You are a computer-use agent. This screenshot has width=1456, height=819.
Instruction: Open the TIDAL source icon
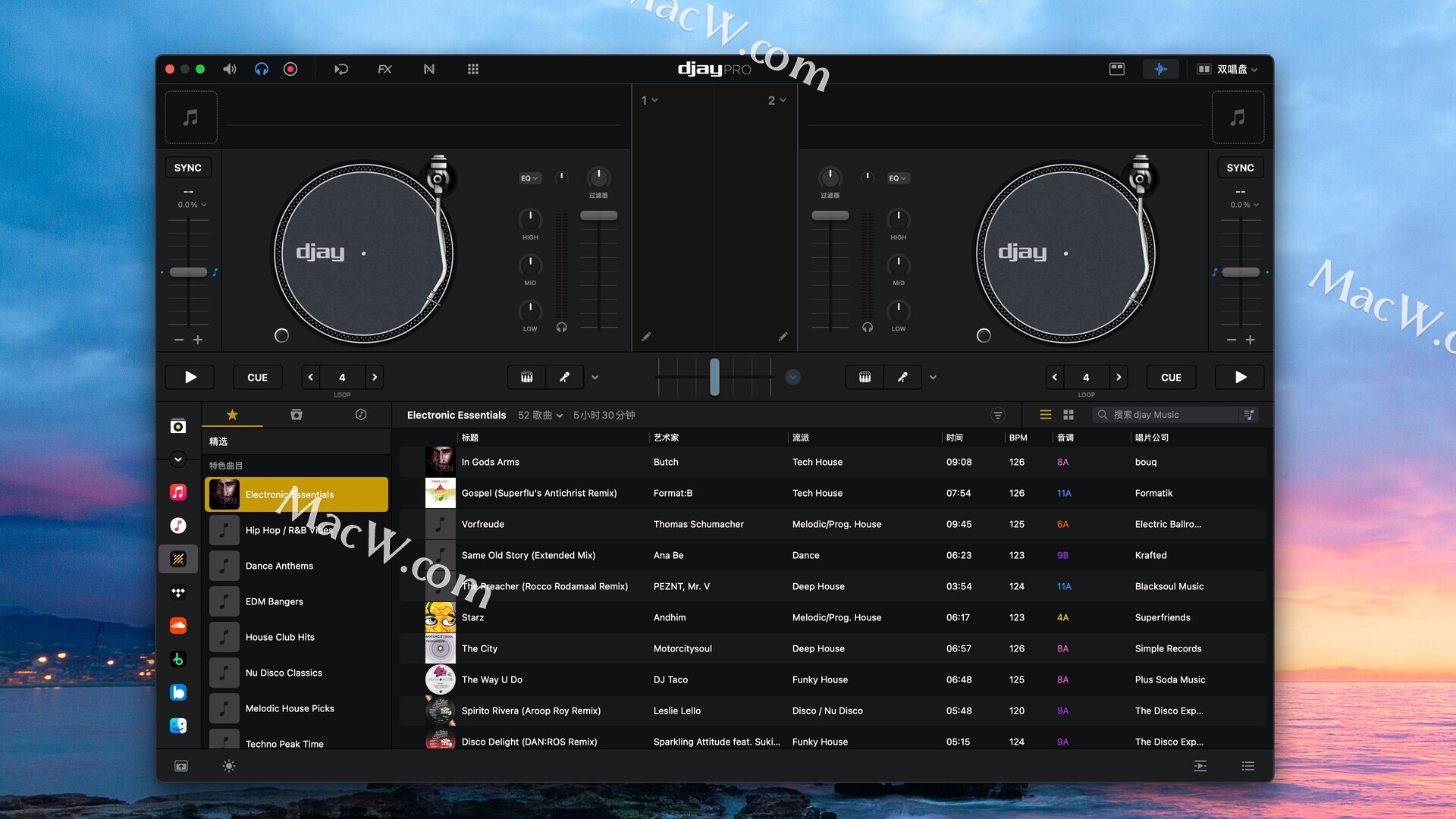[x=178, y=592]
